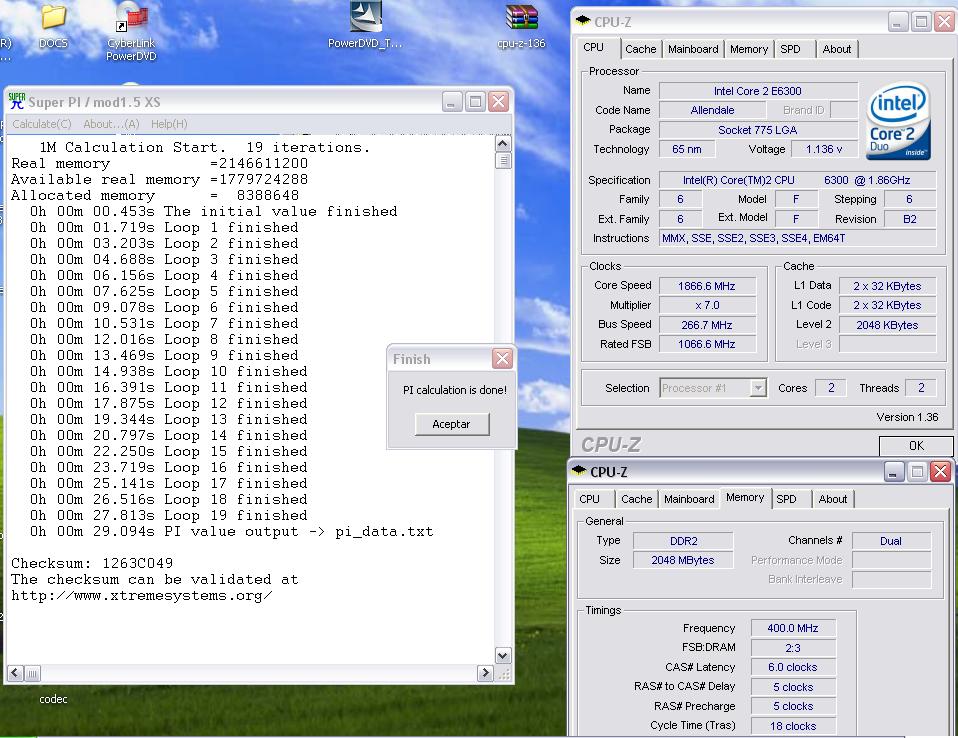Click the Super PI title bar icon

click(x=16, y=101)
